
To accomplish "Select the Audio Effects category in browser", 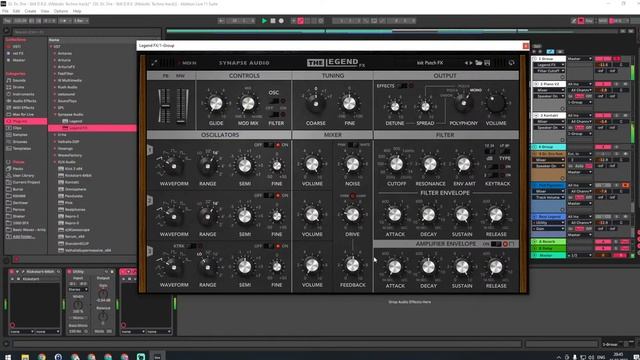I will 24,101.
